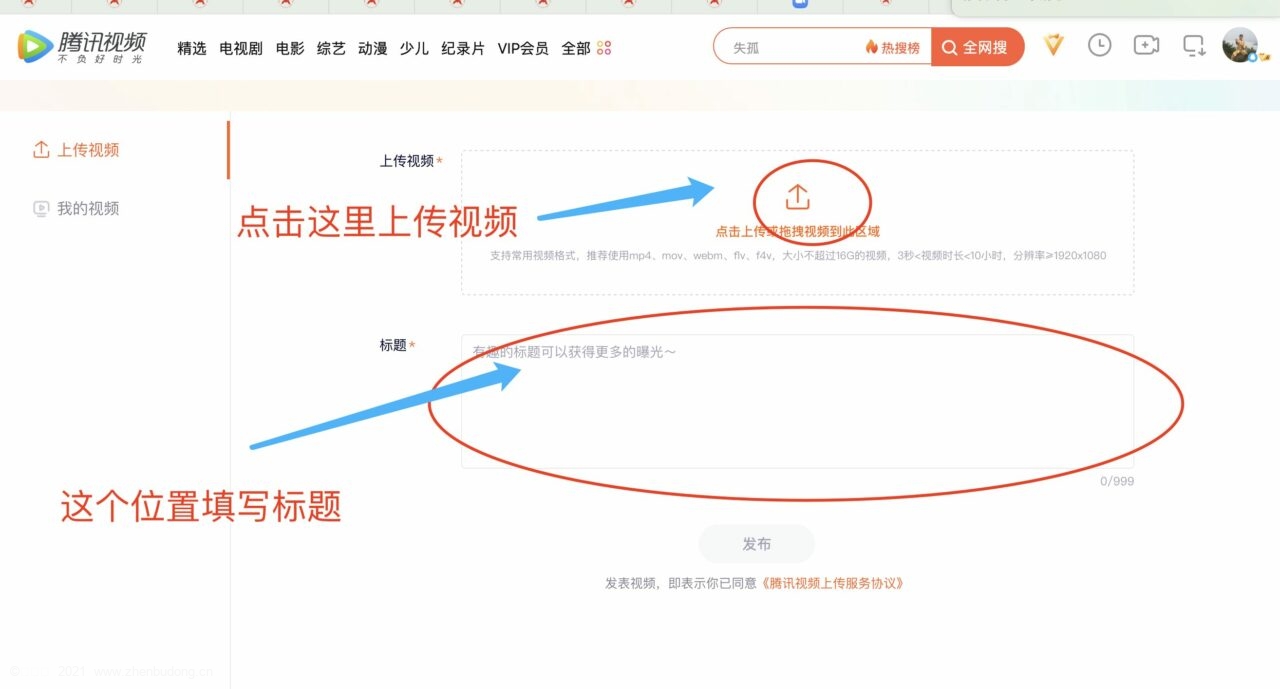
Task: Open watch history clock icon
Action: (x=1099, y=45)
